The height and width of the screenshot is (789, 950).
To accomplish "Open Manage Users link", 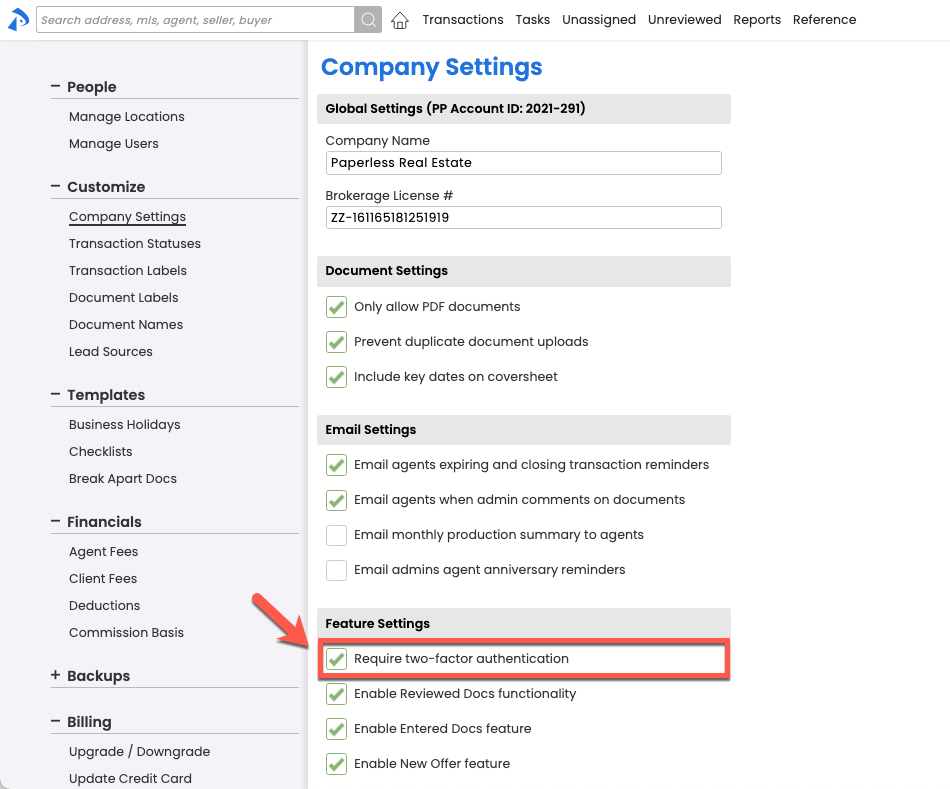I will [114, 144].
